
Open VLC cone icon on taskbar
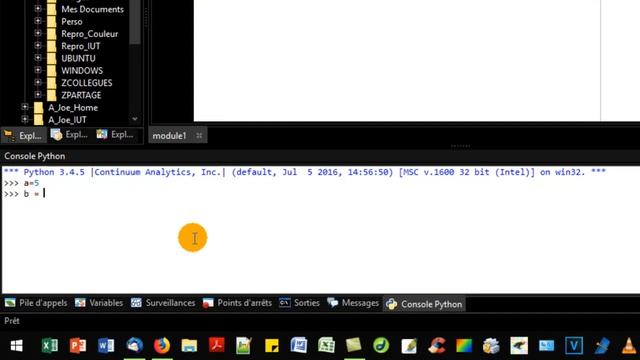click(x=629, y=346)
